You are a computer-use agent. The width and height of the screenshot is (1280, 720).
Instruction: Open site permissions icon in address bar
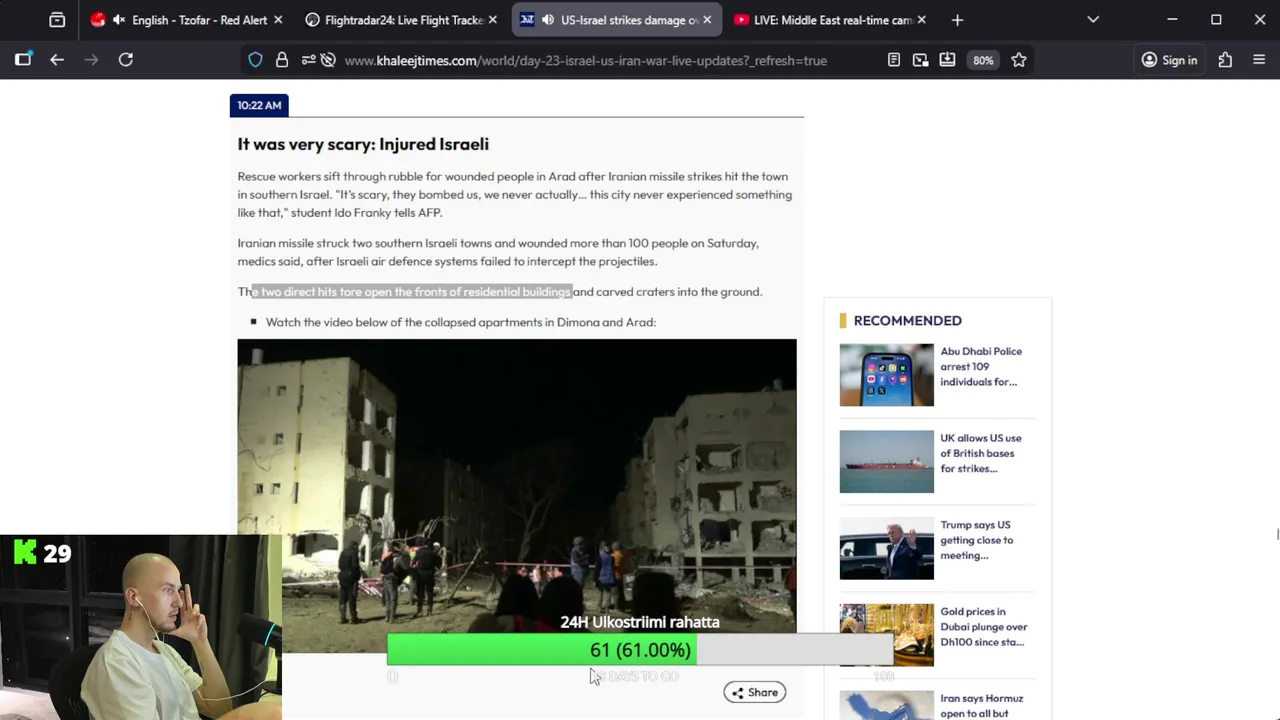pos(308,60)
